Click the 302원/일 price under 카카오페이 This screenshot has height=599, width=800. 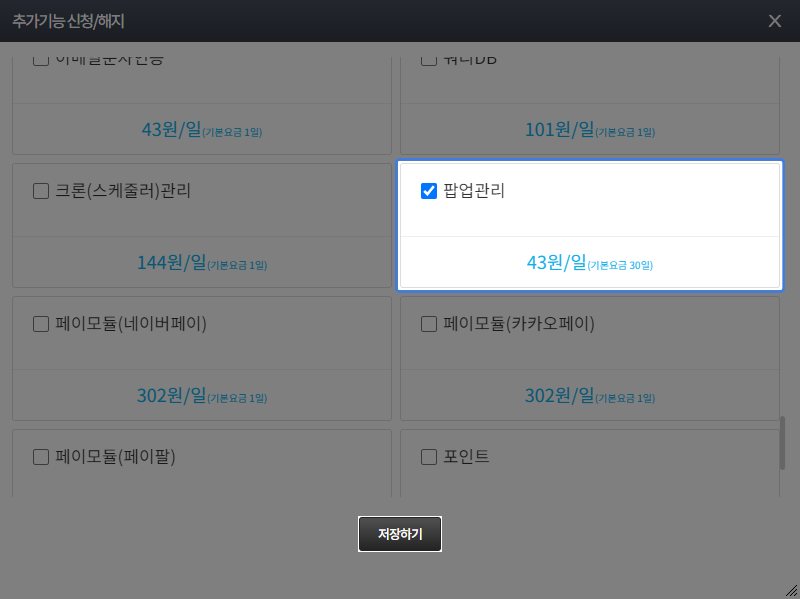559,395
